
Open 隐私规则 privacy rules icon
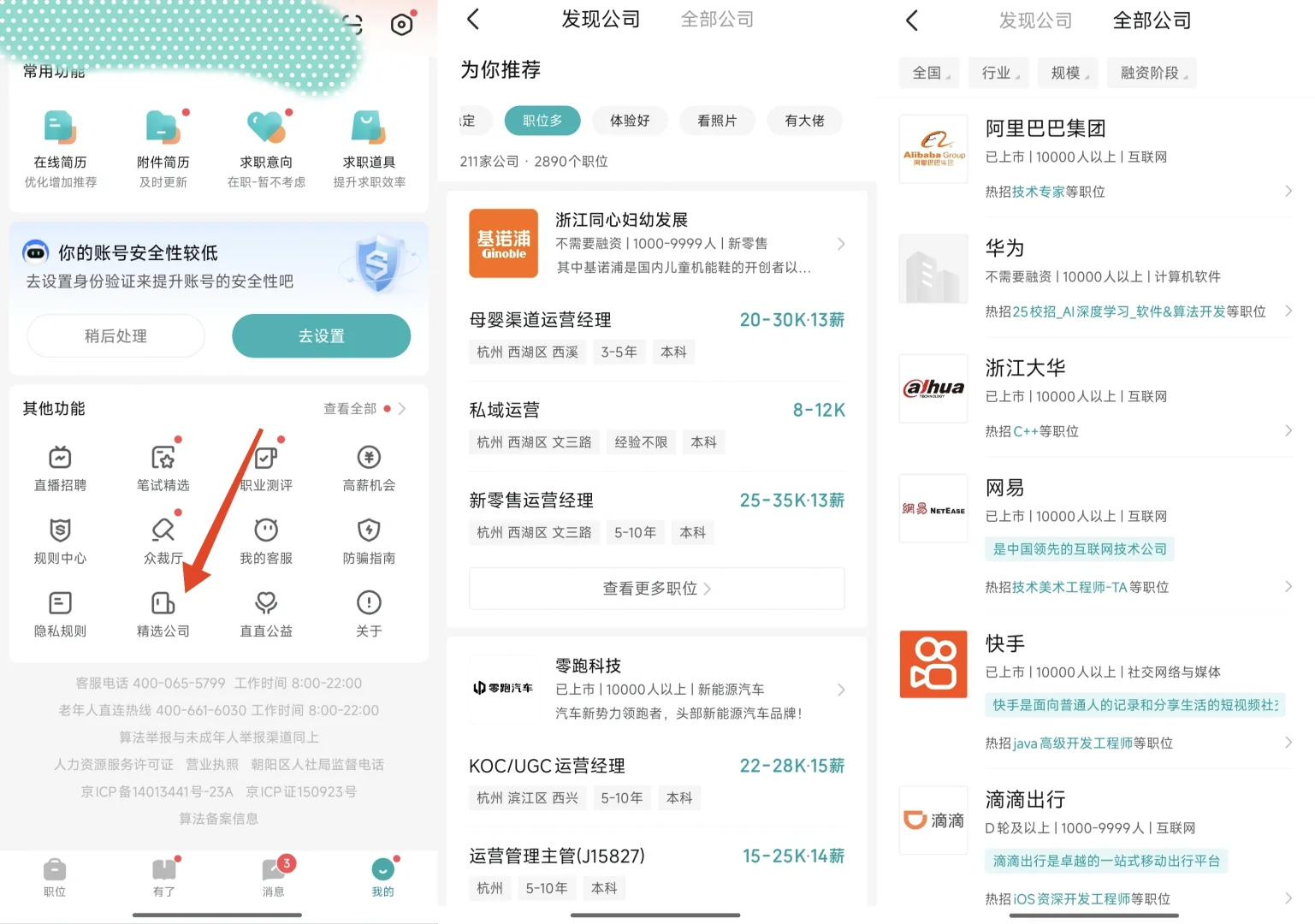click(60, 603)
